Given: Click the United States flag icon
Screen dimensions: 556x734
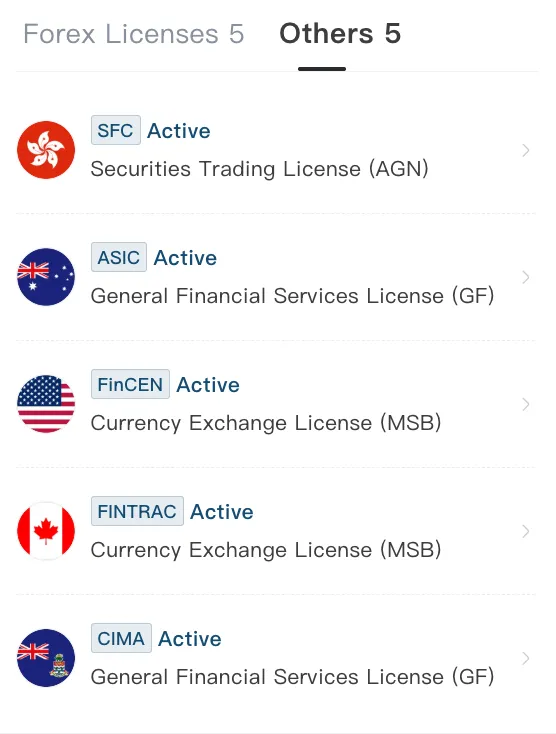Looking at the screenshot, I should pyautogui.click(x=46, y=404).
